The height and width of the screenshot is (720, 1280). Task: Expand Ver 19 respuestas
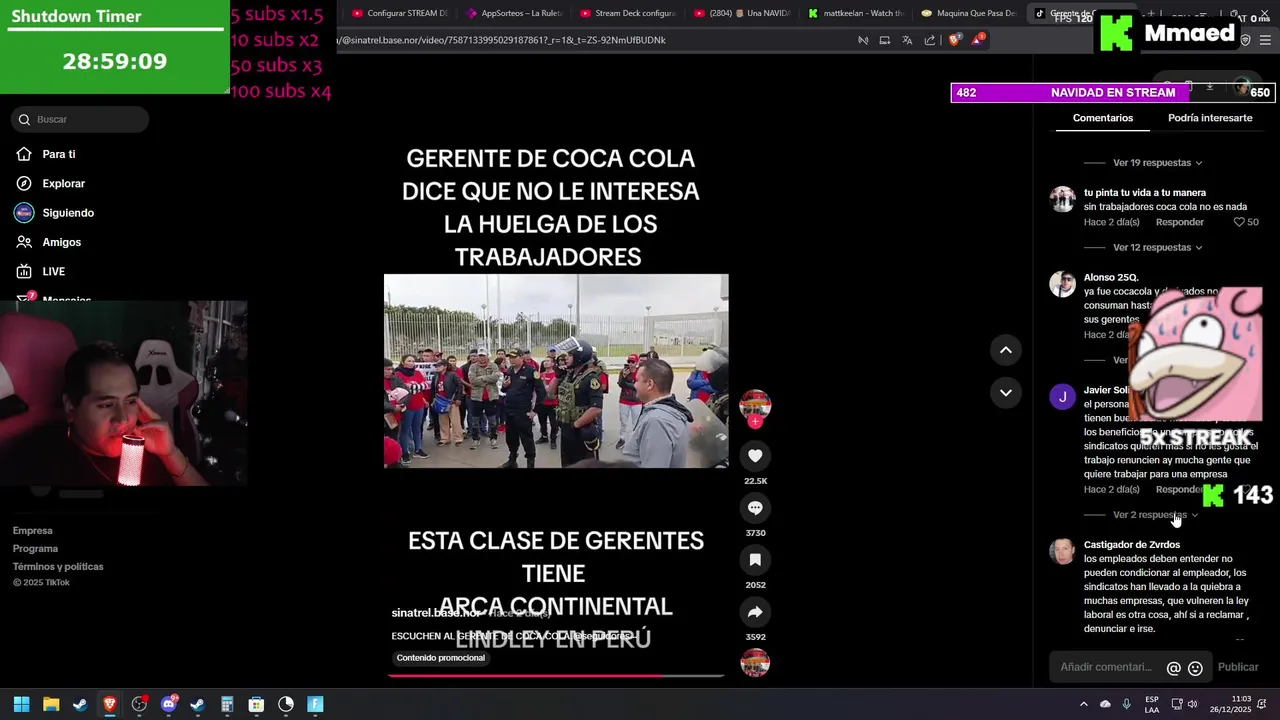pos(1157,163)
